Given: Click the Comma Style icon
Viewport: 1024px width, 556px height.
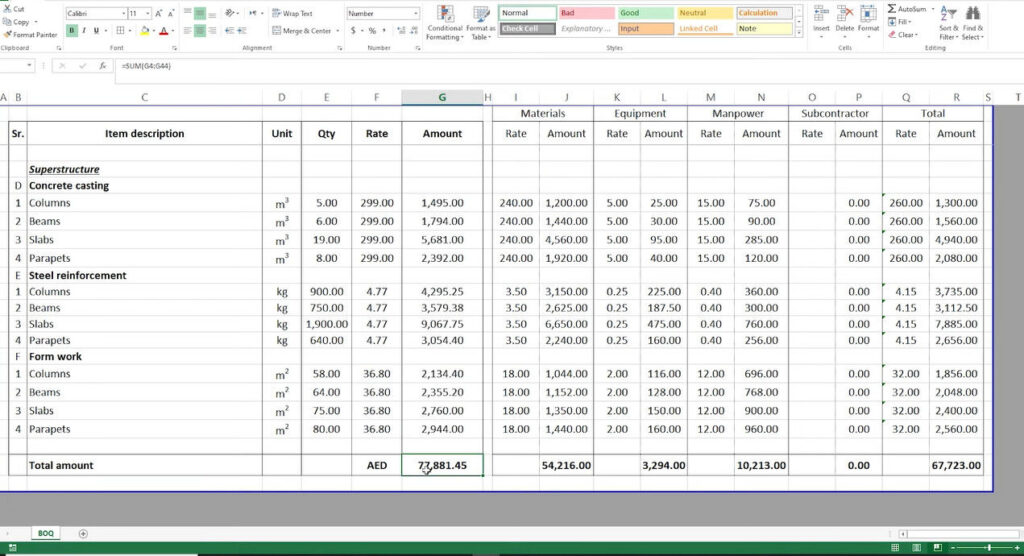Looking at the screenshot, I should (x=384, y=30).
